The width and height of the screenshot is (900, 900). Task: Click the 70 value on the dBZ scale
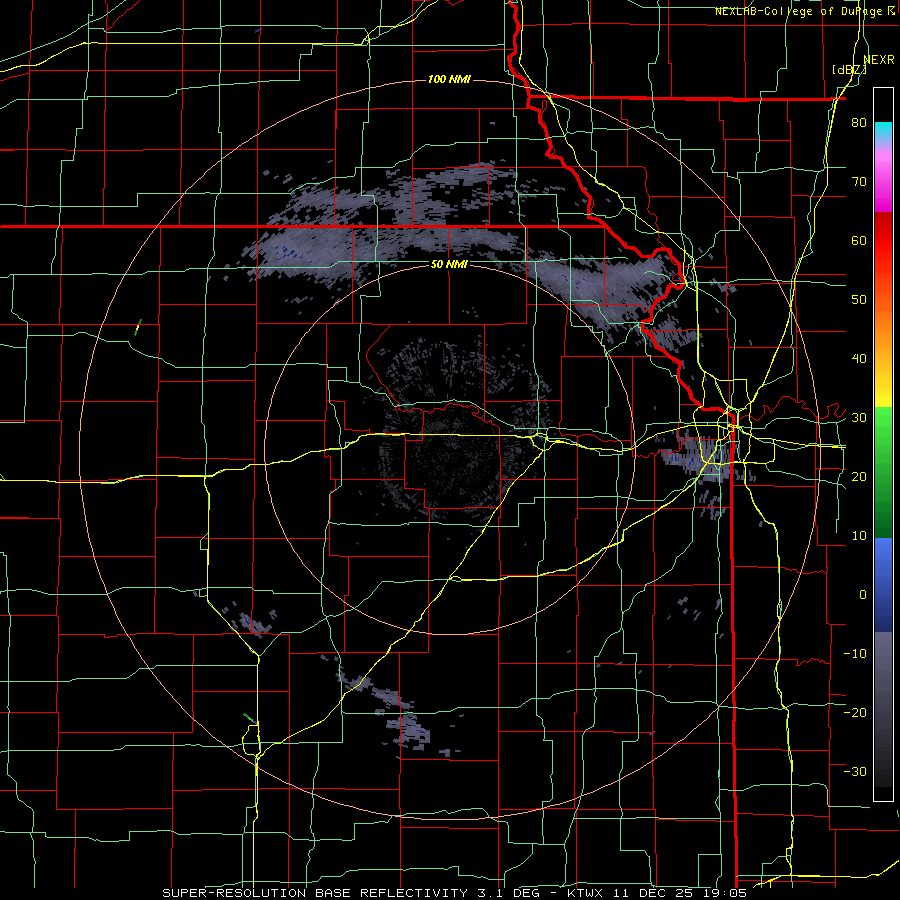coord(859,182)
